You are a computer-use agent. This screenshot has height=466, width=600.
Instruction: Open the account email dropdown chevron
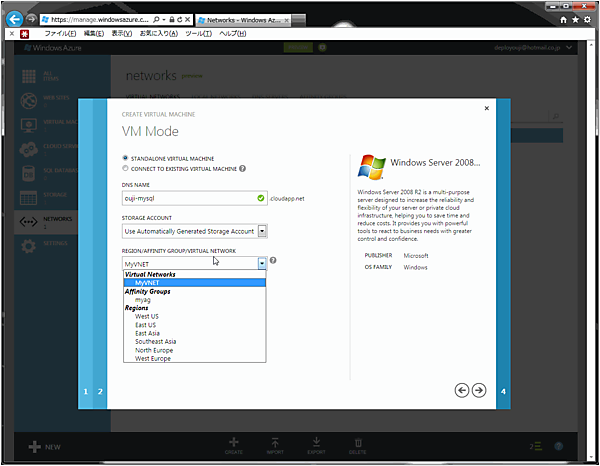[x=569, y=47]
